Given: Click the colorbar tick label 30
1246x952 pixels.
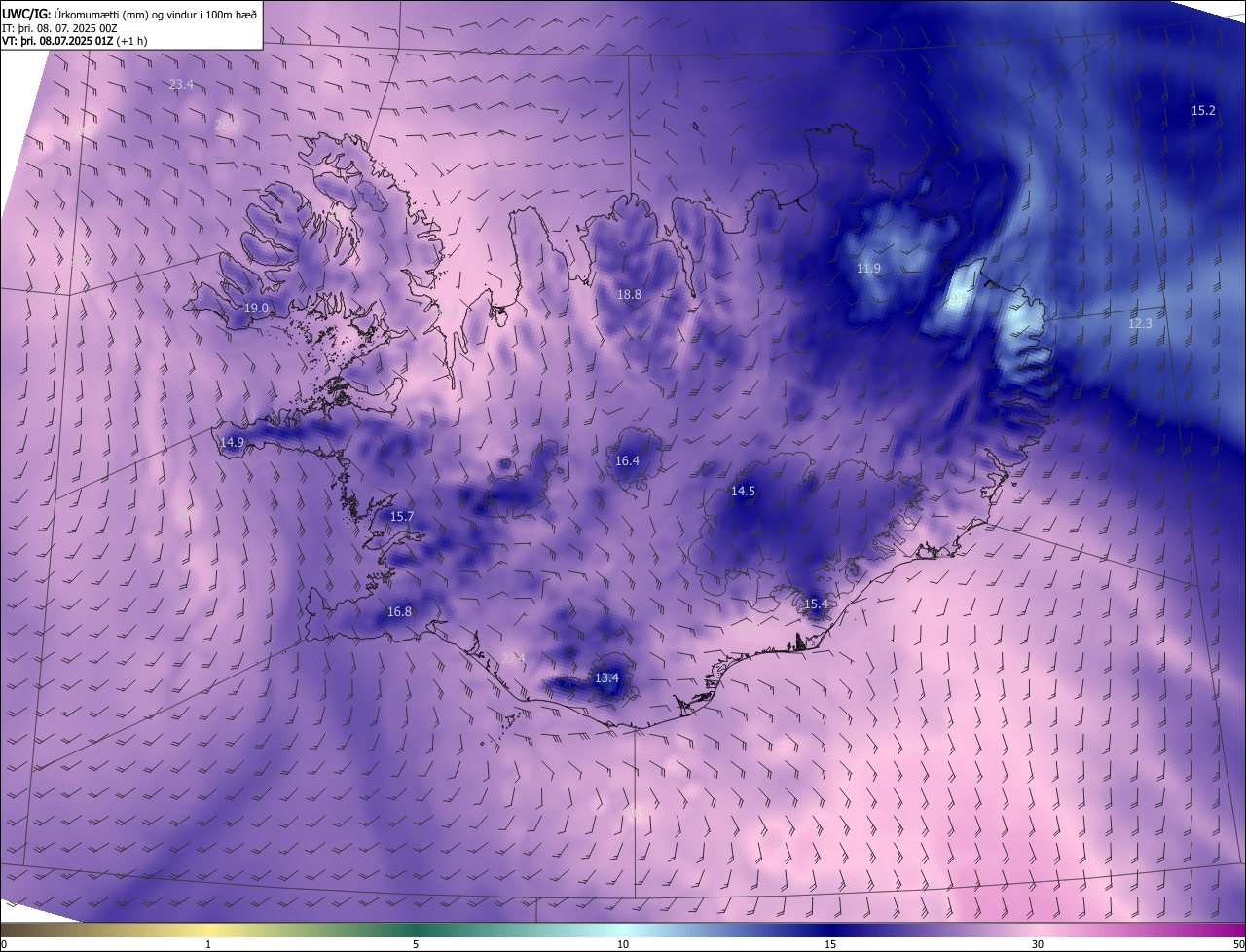Looking at the screenshot, I should coord(1038,945).
